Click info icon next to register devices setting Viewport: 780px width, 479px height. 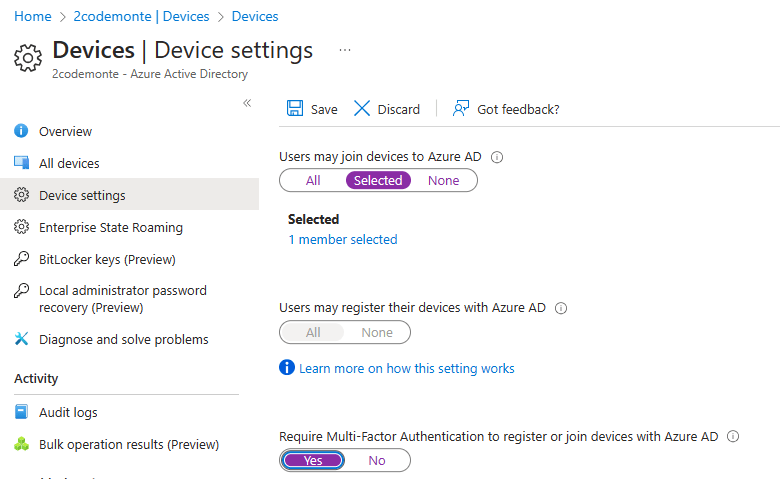tap(560, 309)
